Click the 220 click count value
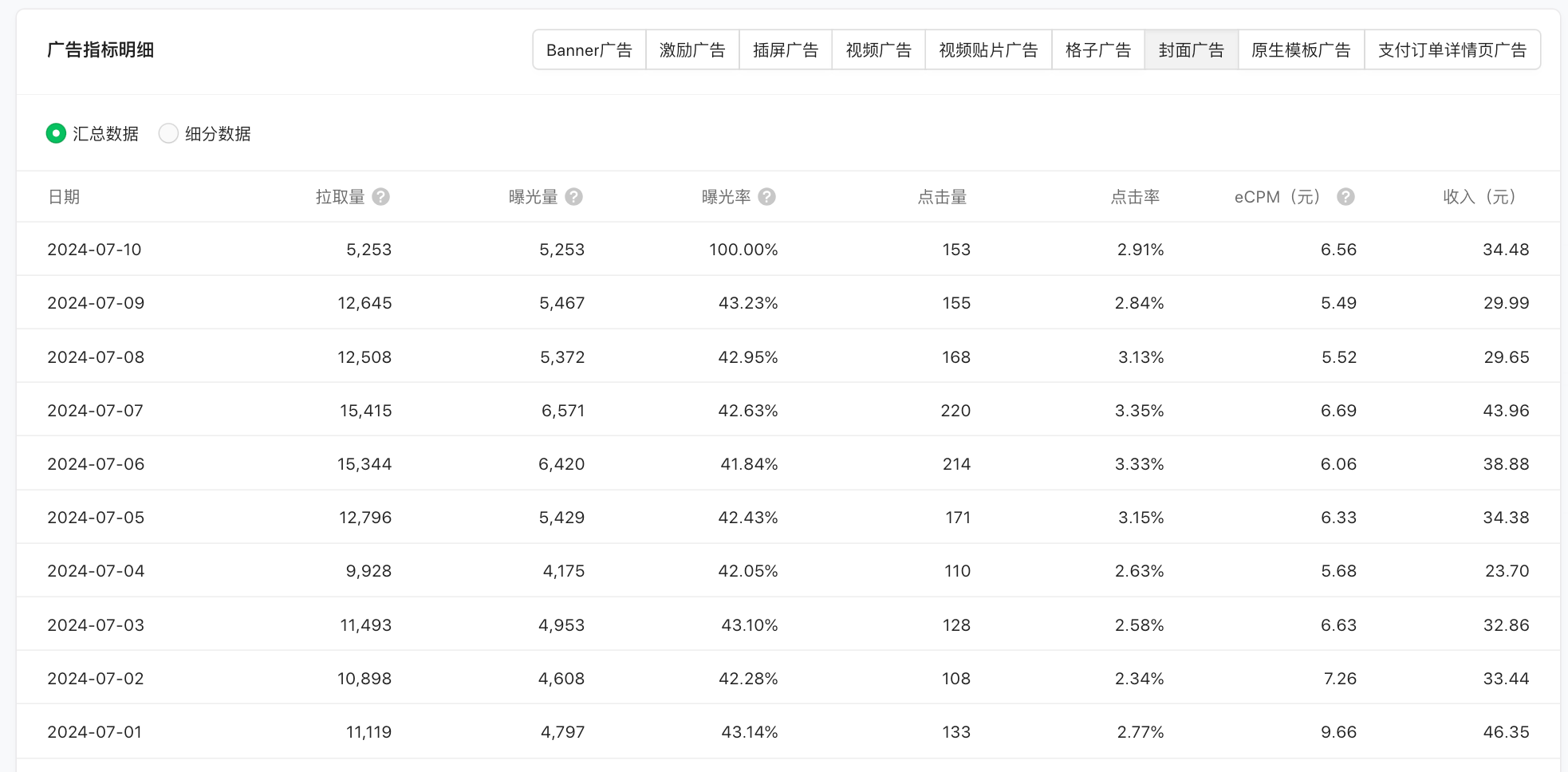Screen dimensions: 1568x772 pyautogui.click(x=955, y=411)
